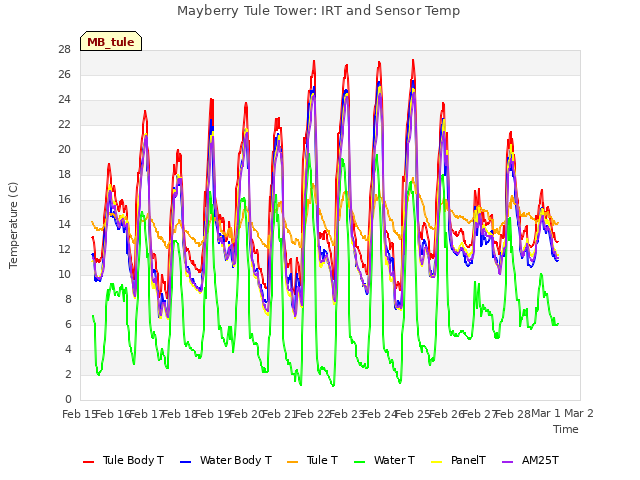Toggle the Tule Body T legend entry
640x480 pixels.
(x=123, y=460)
